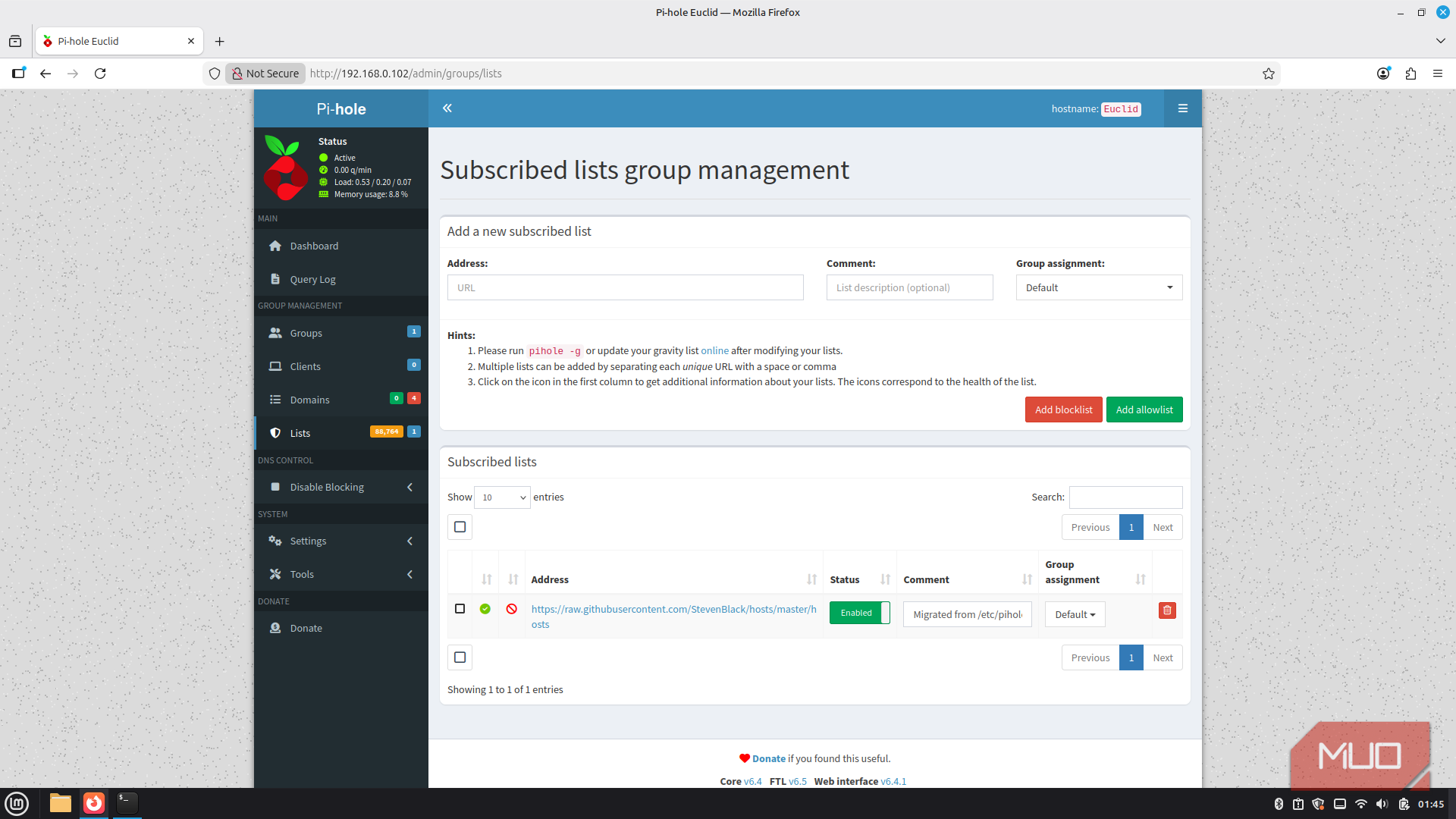Image resolution: width=1456 pixels, height=819 pixels.
Task: Reload the page in Firefox
Action: [100, 74]
